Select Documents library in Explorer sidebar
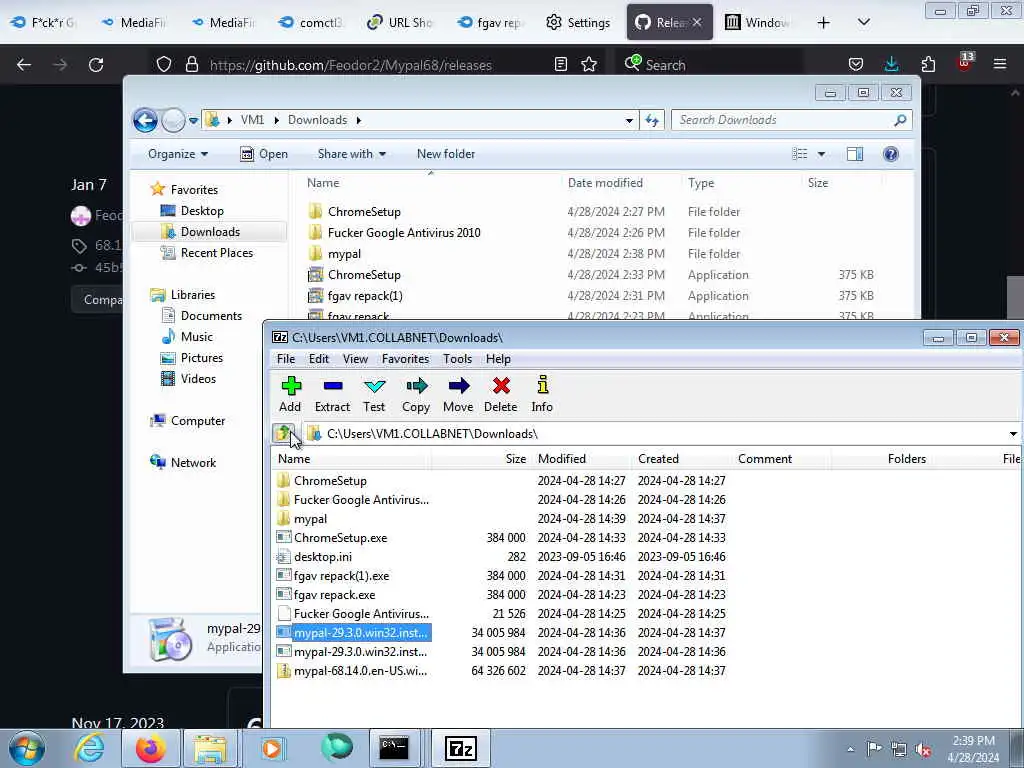Viewport: 1024px width, 768px height. click(x=211, y=315)
